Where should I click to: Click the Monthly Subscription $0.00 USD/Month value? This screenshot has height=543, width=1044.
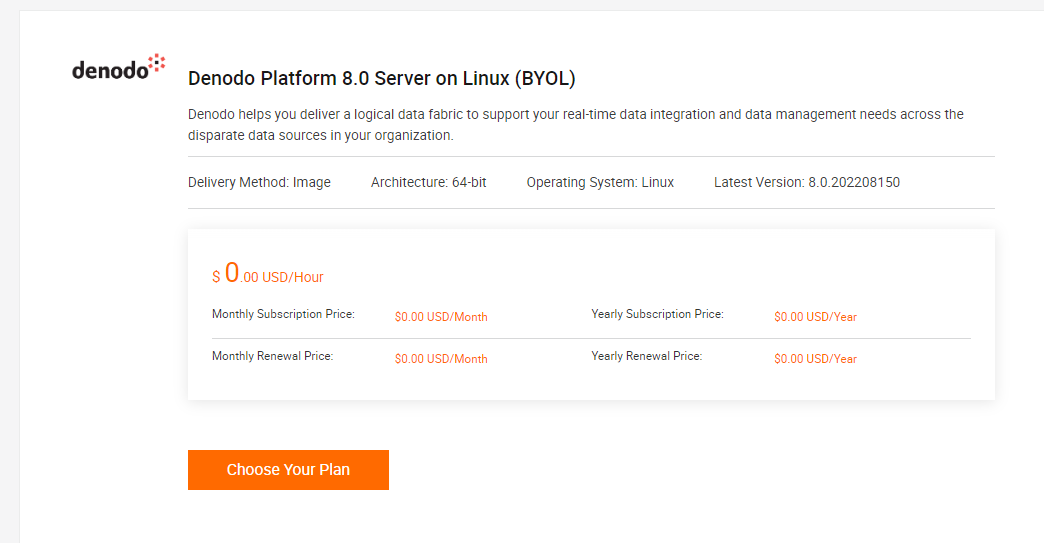coord(441,317)
